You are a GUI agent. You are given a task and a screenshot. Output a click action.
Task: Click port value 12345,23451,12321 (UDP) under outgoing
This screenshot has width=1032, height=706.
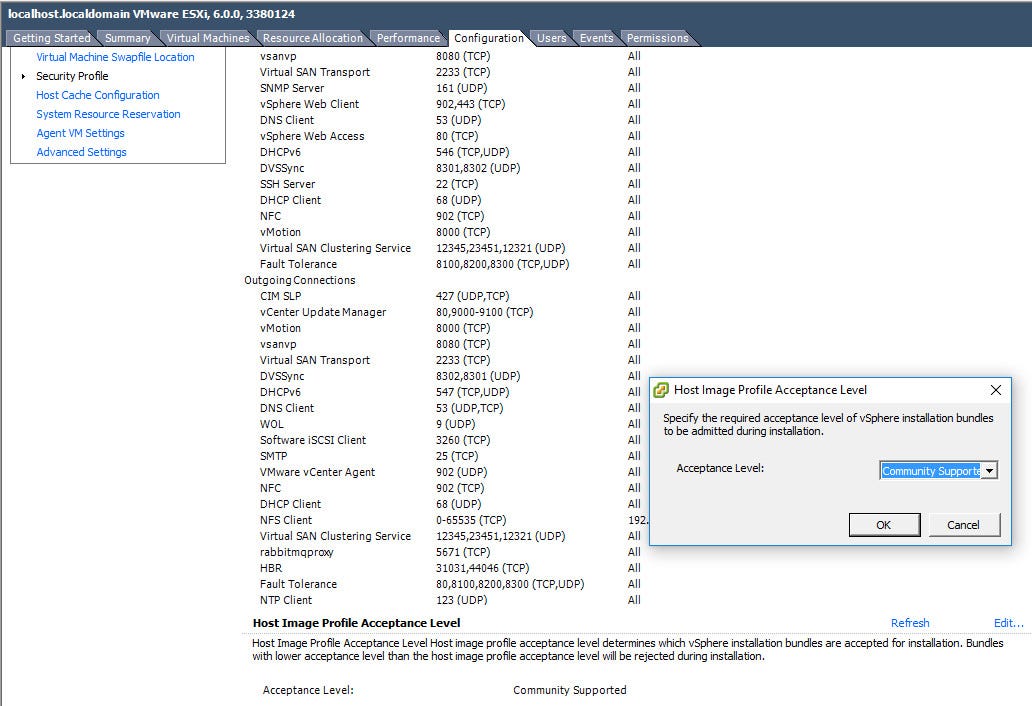pyautogui.click(x=500, y=536)
